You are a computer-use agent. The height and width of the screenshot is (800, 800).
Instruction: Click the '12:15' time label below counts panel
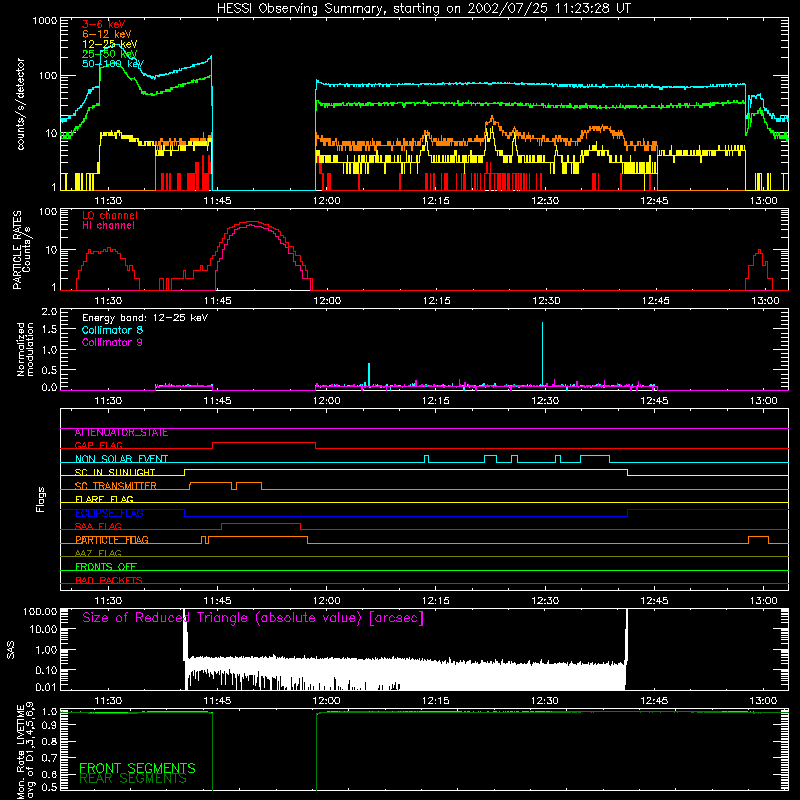[436, 201]
